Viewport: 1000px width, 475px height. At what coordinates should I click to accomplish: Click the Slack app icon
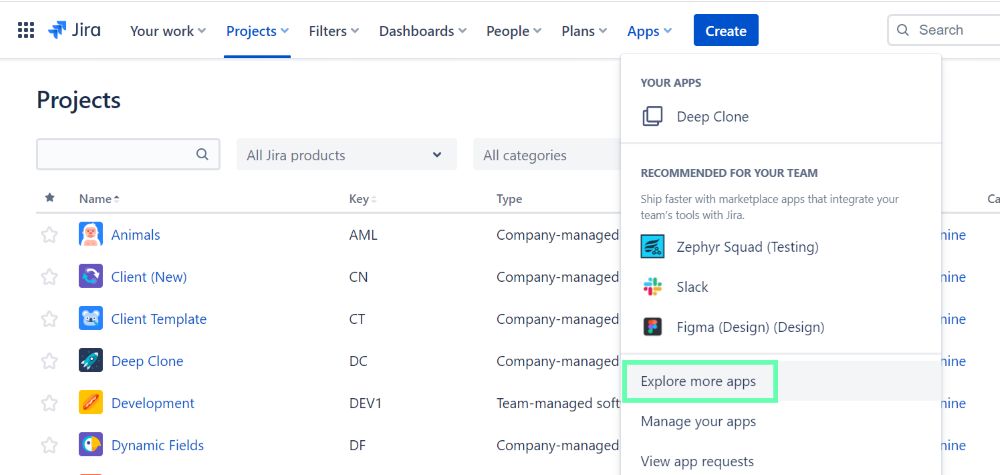tap(653, 287)
